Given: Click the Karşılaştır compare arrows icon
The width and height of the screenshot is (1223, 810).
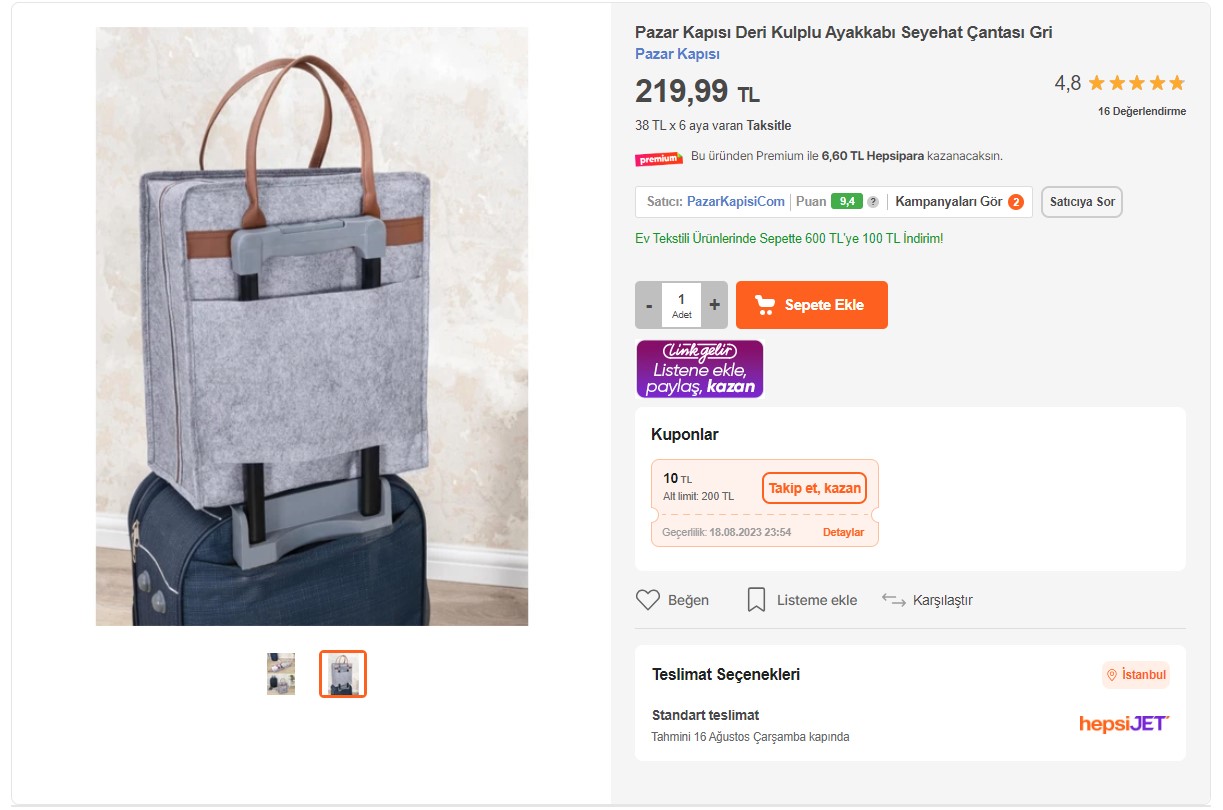Looking at the screenshot, I should [893, 599].
